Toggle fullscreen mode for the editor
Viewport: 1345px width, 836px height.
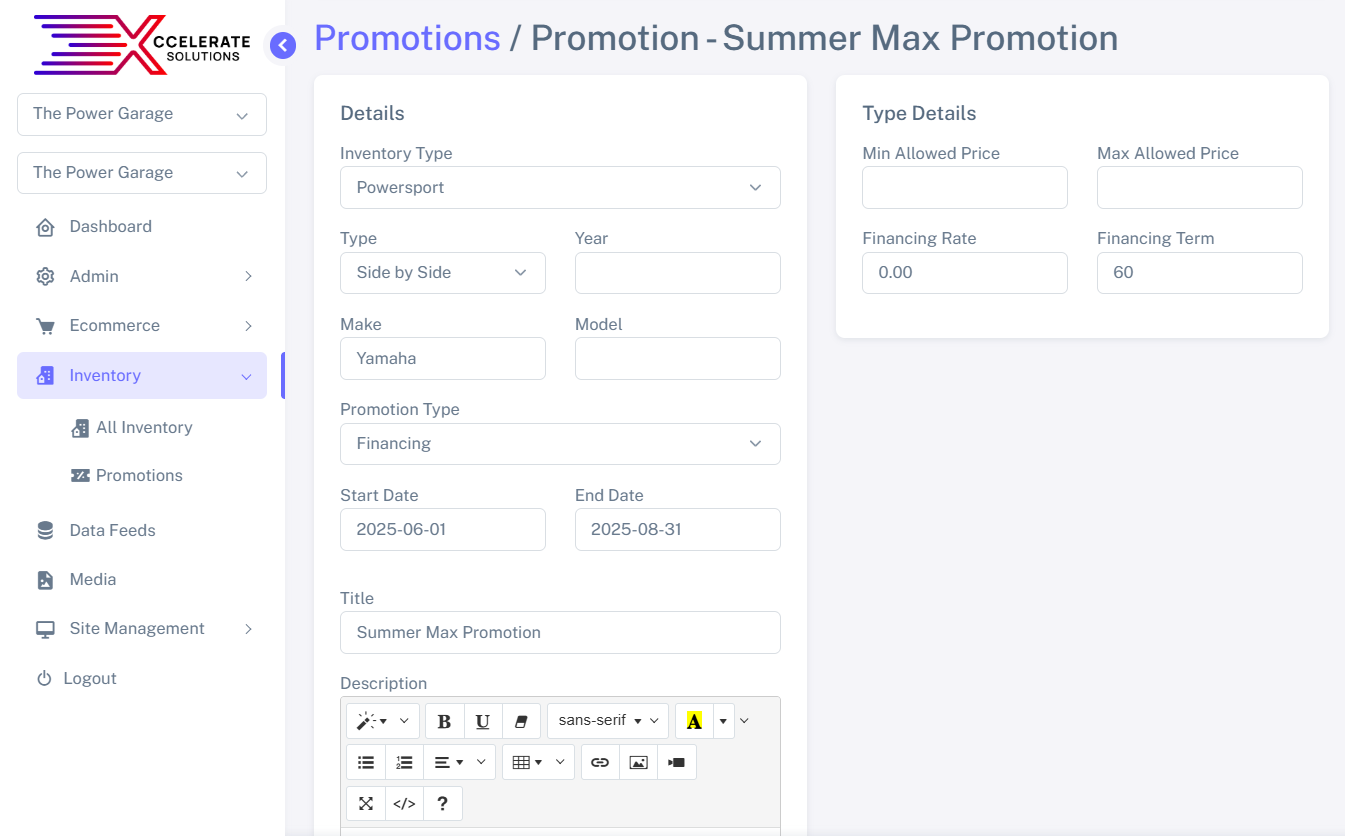click(x=366, y=803)
